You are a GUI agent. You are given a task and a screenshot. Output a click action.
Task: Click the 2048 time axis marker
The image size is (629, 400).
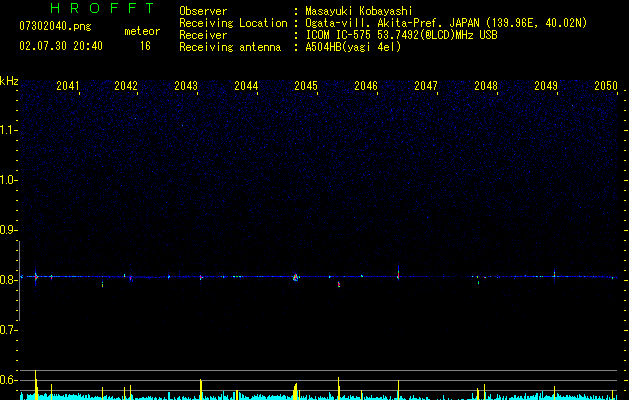click(x=486, y=86)
